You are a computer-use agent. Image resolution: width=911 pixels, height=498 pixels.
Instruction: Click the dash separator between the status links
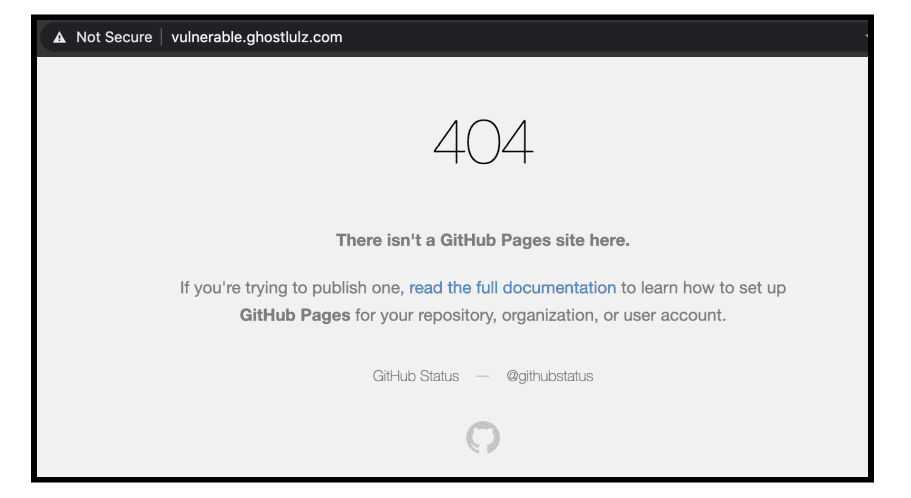coord(483,377)
